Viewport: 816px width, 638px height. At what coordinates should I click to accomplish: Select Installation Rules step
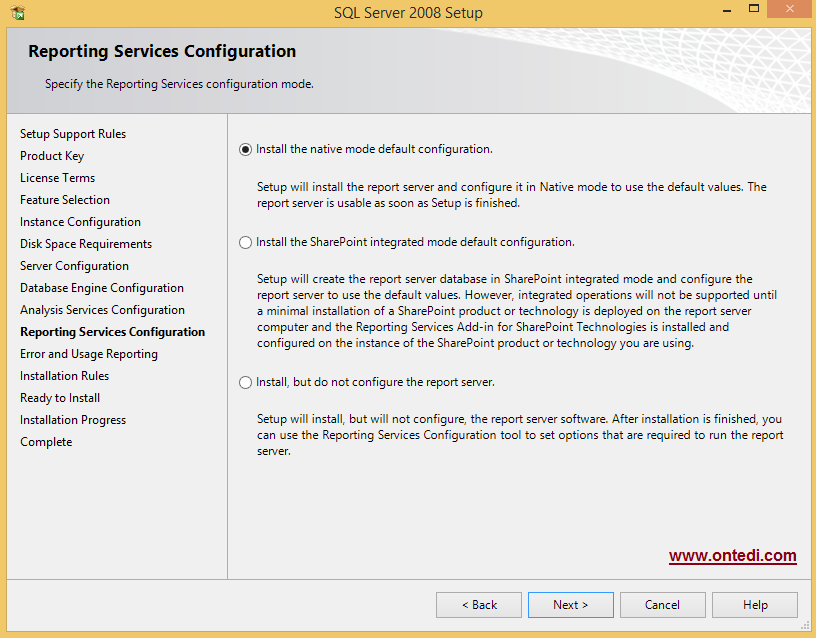coord(65,376)
